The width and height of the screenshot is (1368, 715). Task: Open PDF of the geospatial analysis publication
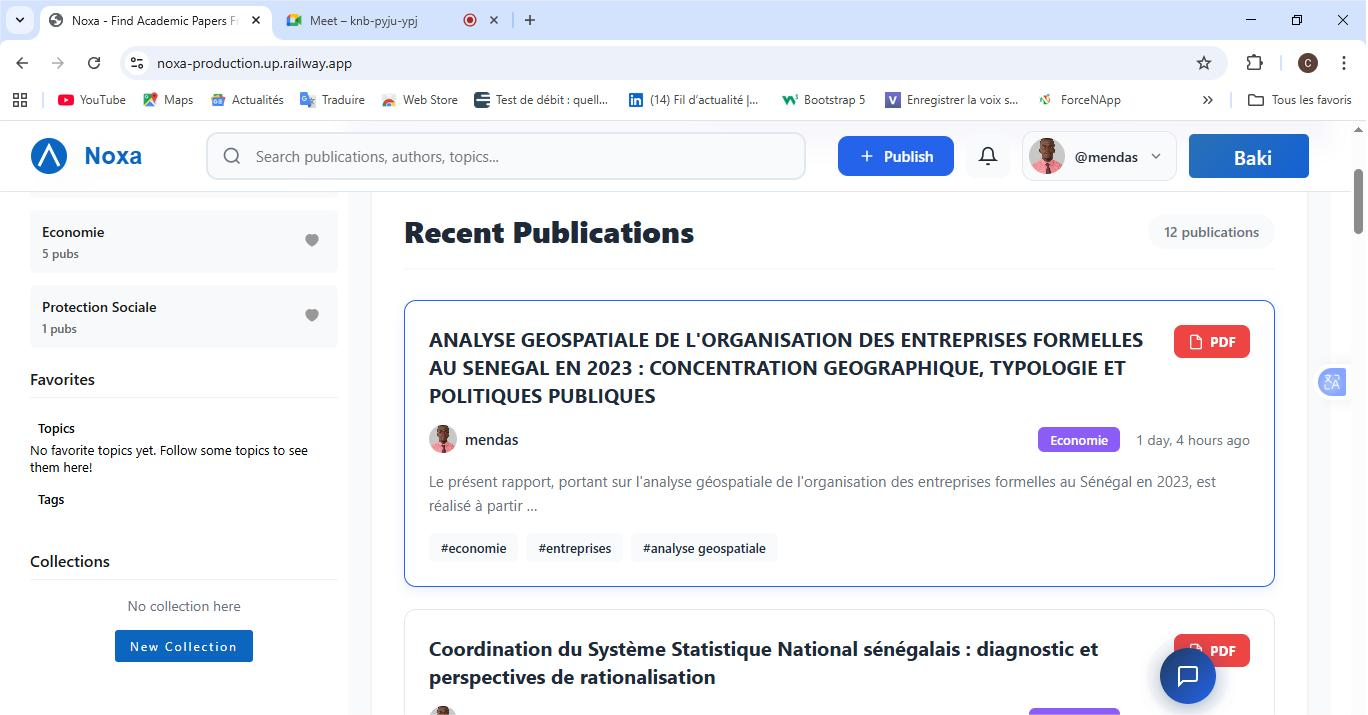[x=1211, y=342]
